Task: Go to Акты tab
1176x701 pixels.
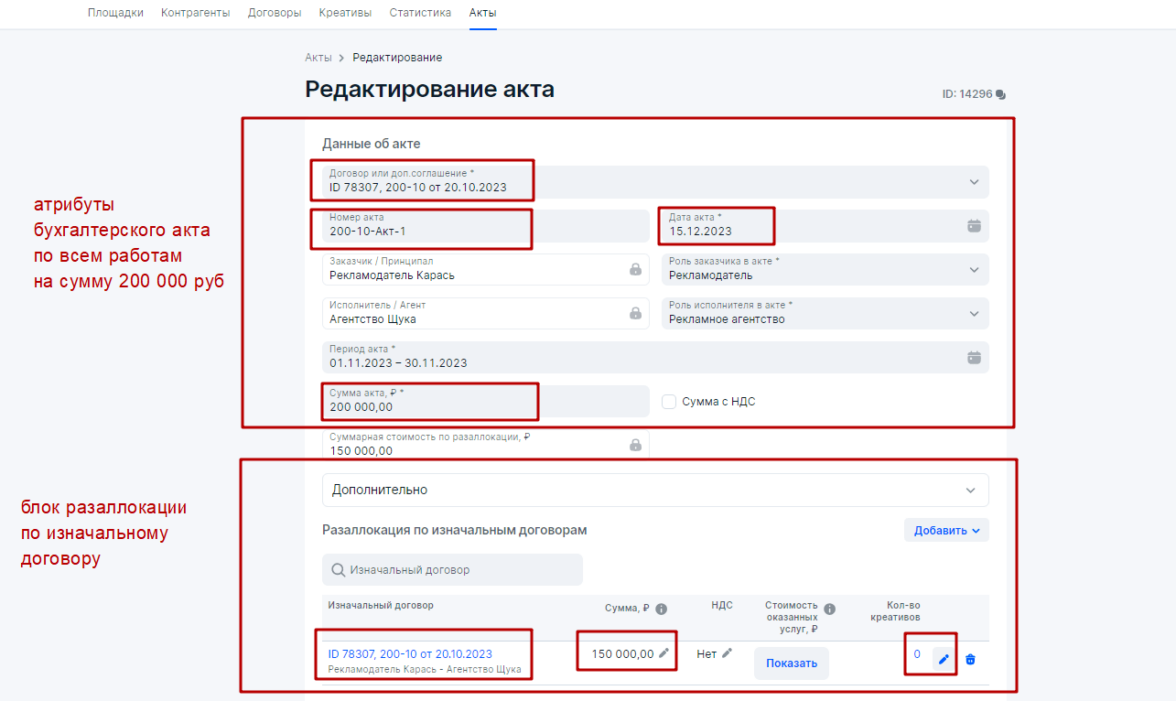Action: [482, 13]
